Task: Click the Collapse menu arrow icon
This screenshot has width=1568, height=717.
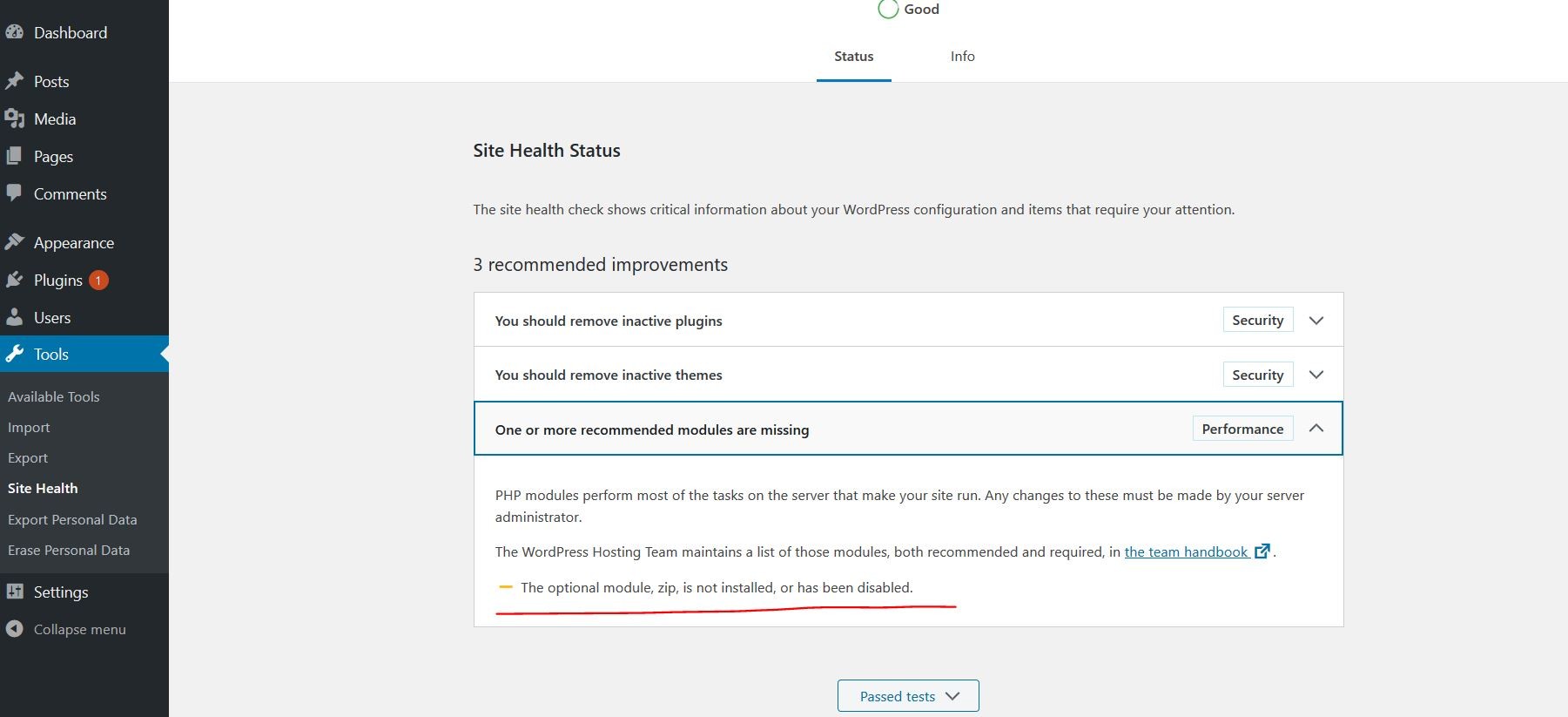Action: click(14, 629)
